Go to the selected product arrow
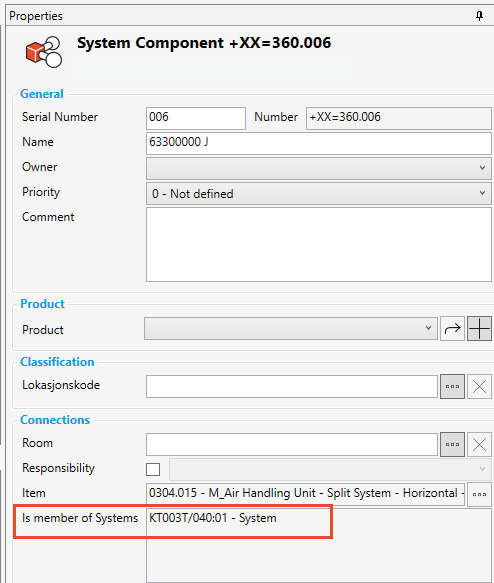 coord(452,328)
